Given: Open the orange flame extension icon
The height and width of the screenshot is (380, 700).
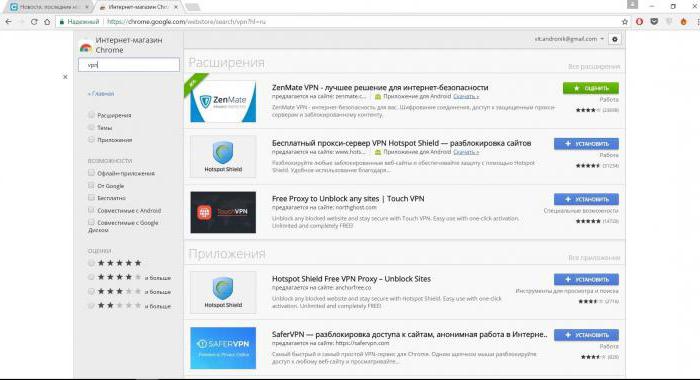Looking at the screenshot, I should pos(683,21).
